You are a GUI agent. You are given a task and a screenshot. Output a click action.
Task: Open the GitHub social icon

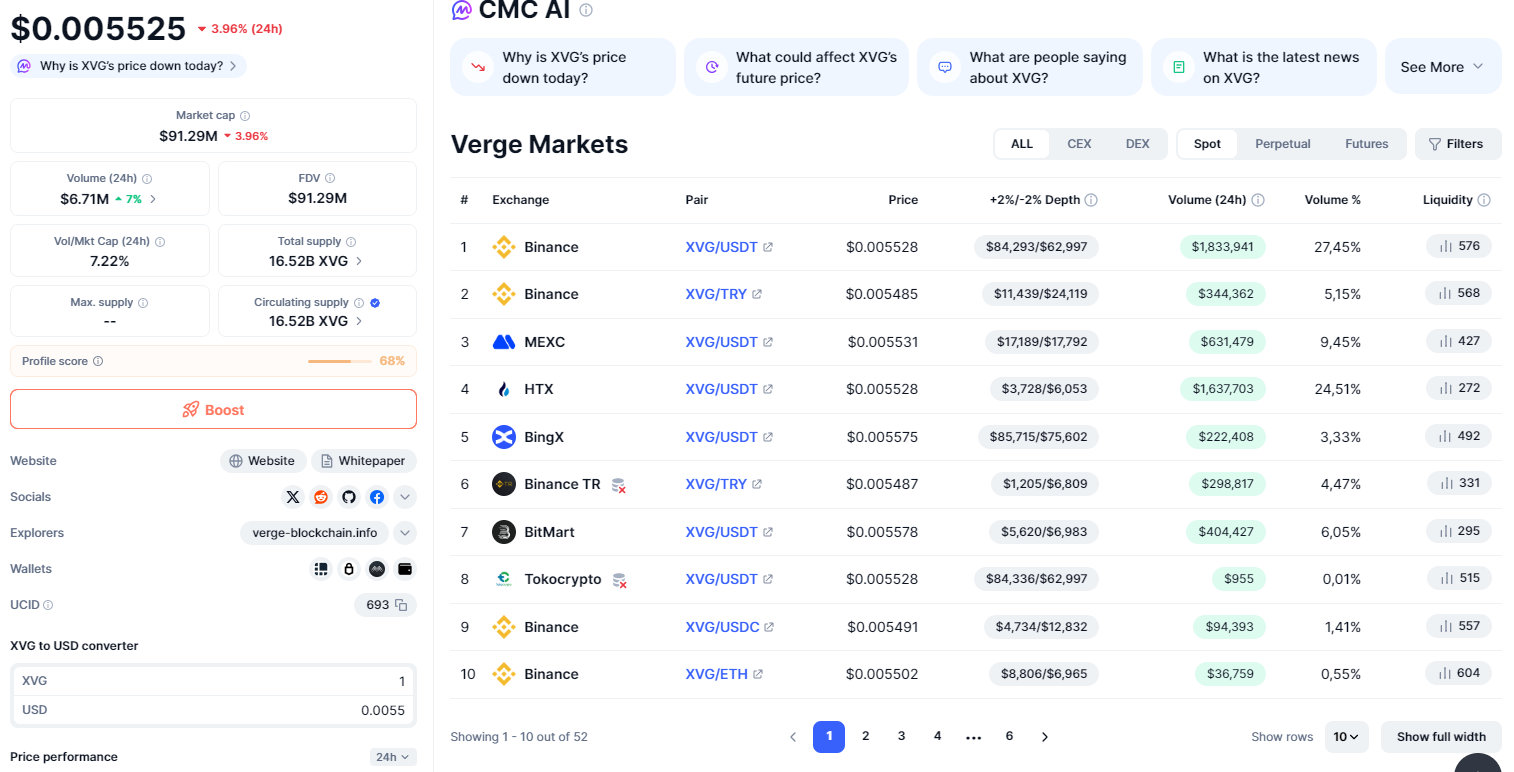pyautogui.click(x=349, y=497)
